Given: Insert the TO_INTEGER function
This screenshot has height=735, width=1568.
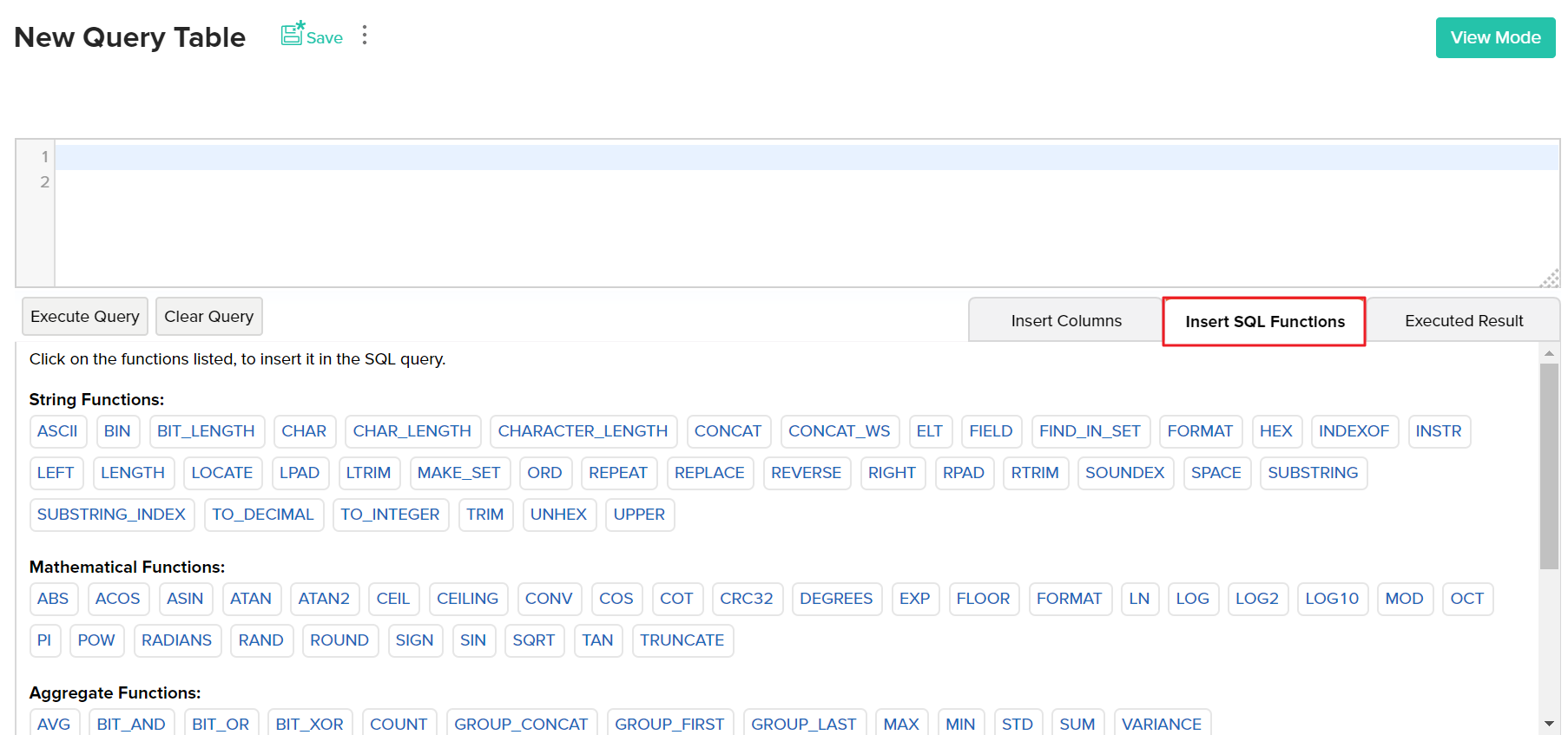Looking at the screenshot, I should click(x=391, y=515).
